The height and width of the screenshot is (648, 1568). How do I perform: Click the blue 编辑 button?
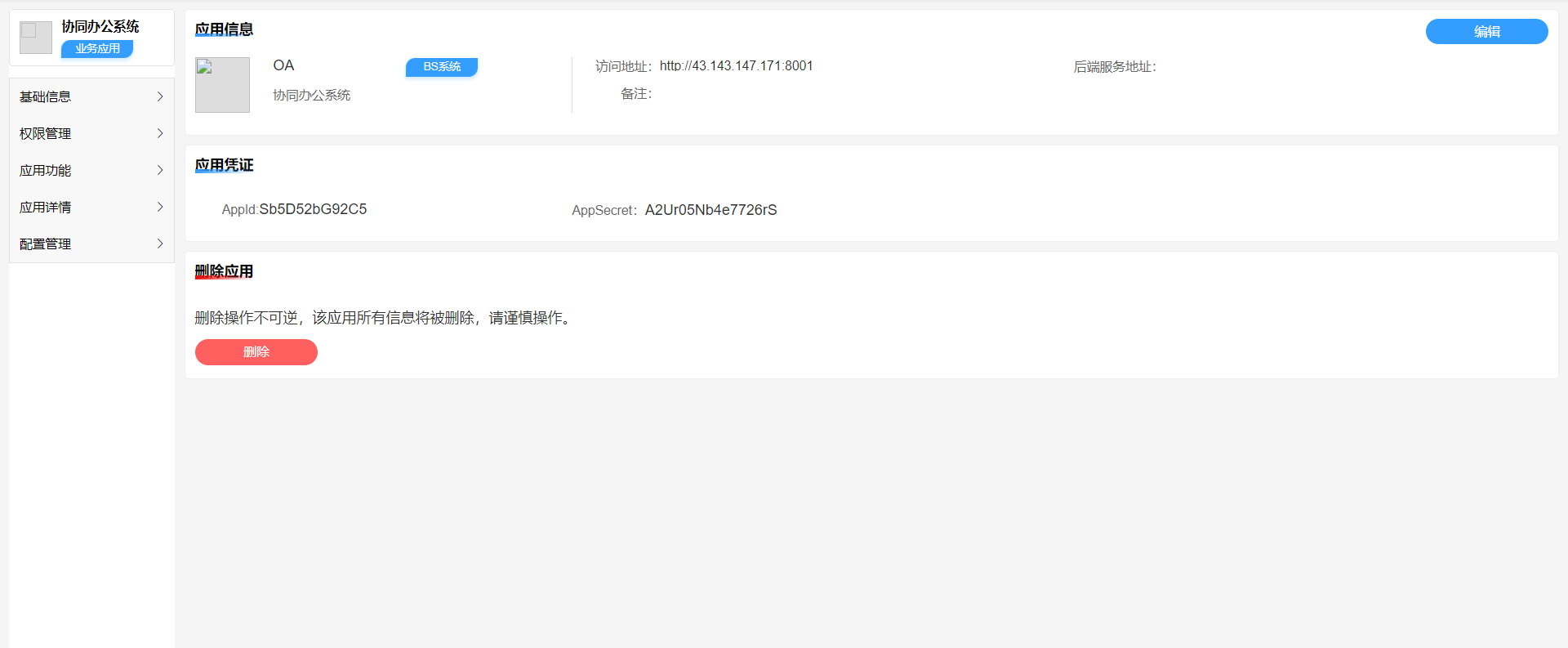coord(1486,31)
